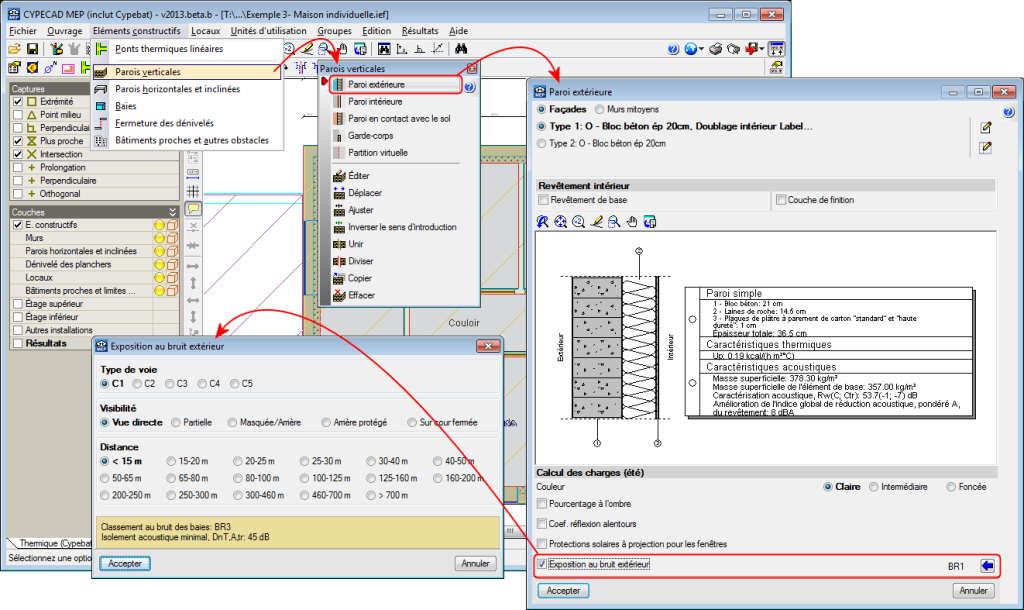
Task: Uncheck Exposition au bruit extérieur
Action: (x=542, y=565)
